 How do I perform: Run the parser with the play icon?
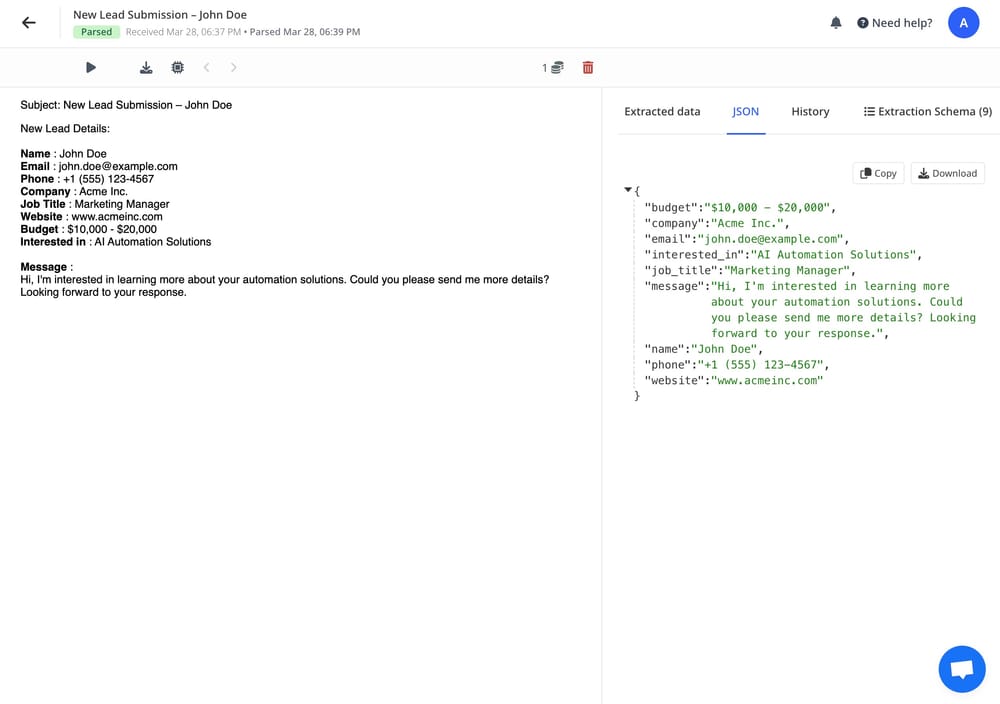click(90, 67)
